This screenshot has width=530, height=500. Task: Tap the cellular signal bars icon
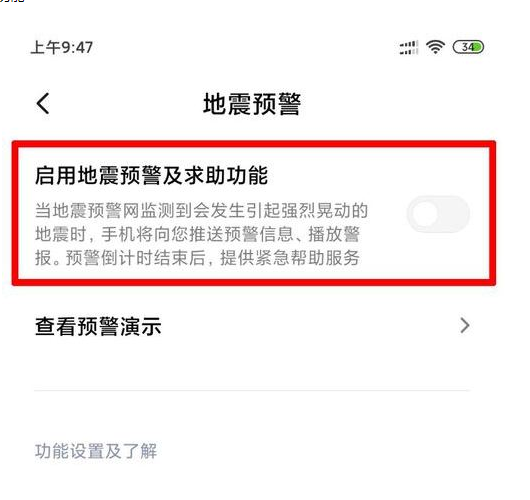tap(409, 47)
